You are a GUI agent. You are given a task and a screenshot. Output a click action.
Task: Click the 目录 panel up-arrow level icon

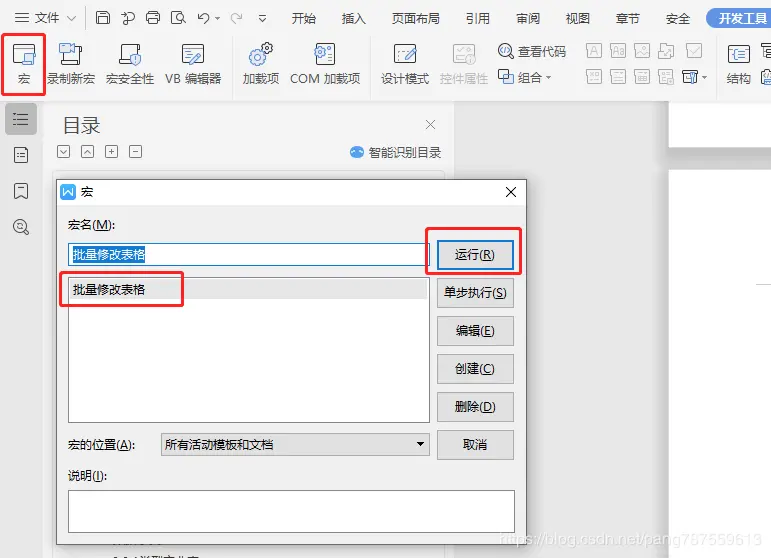tap(88, 151)
